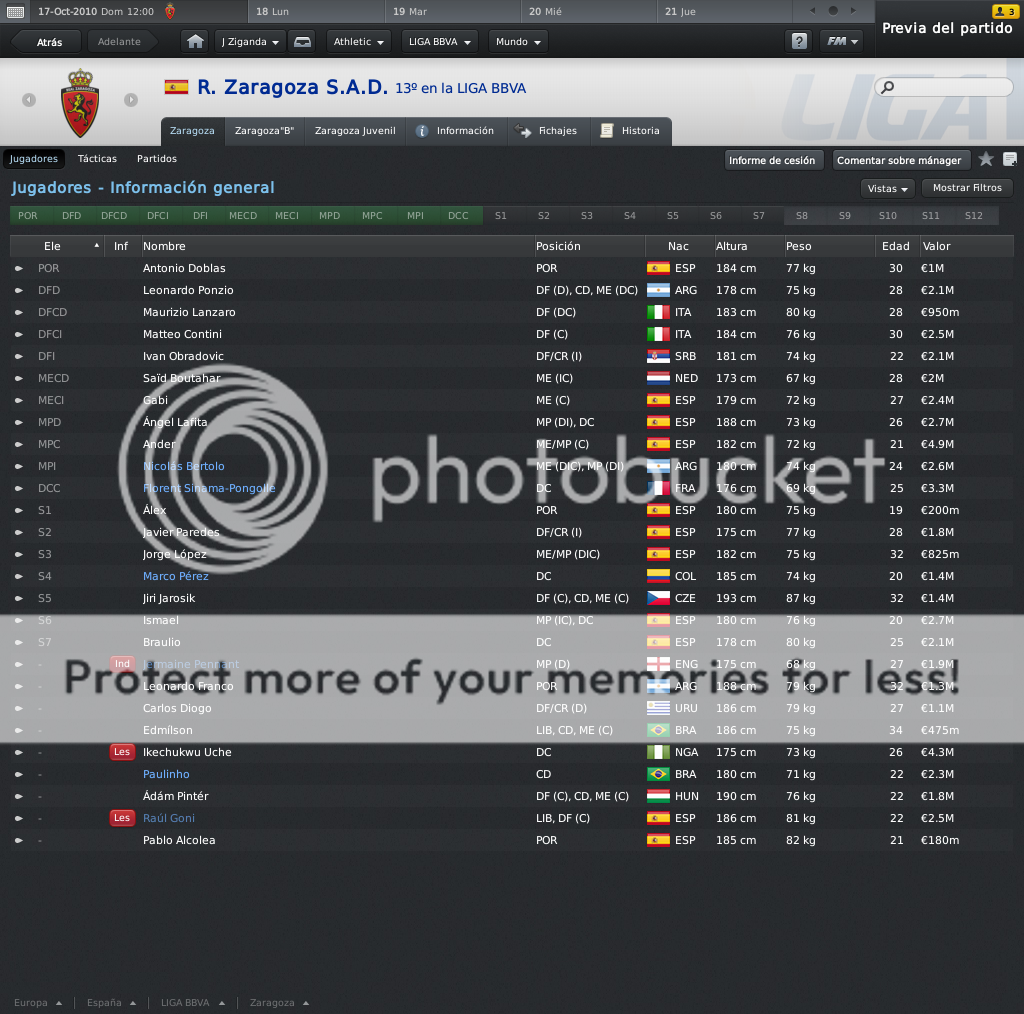
Task: Add club to favorites with the star icon
Action: point(986,159)
